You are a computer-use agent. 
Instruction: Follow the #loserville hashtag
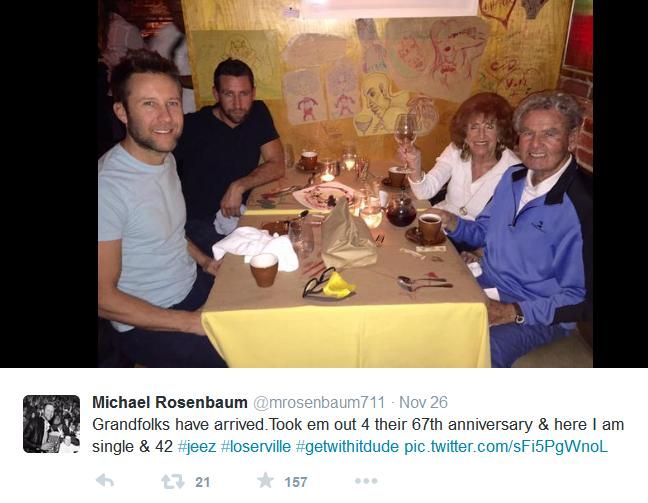(x=256, y=447)
